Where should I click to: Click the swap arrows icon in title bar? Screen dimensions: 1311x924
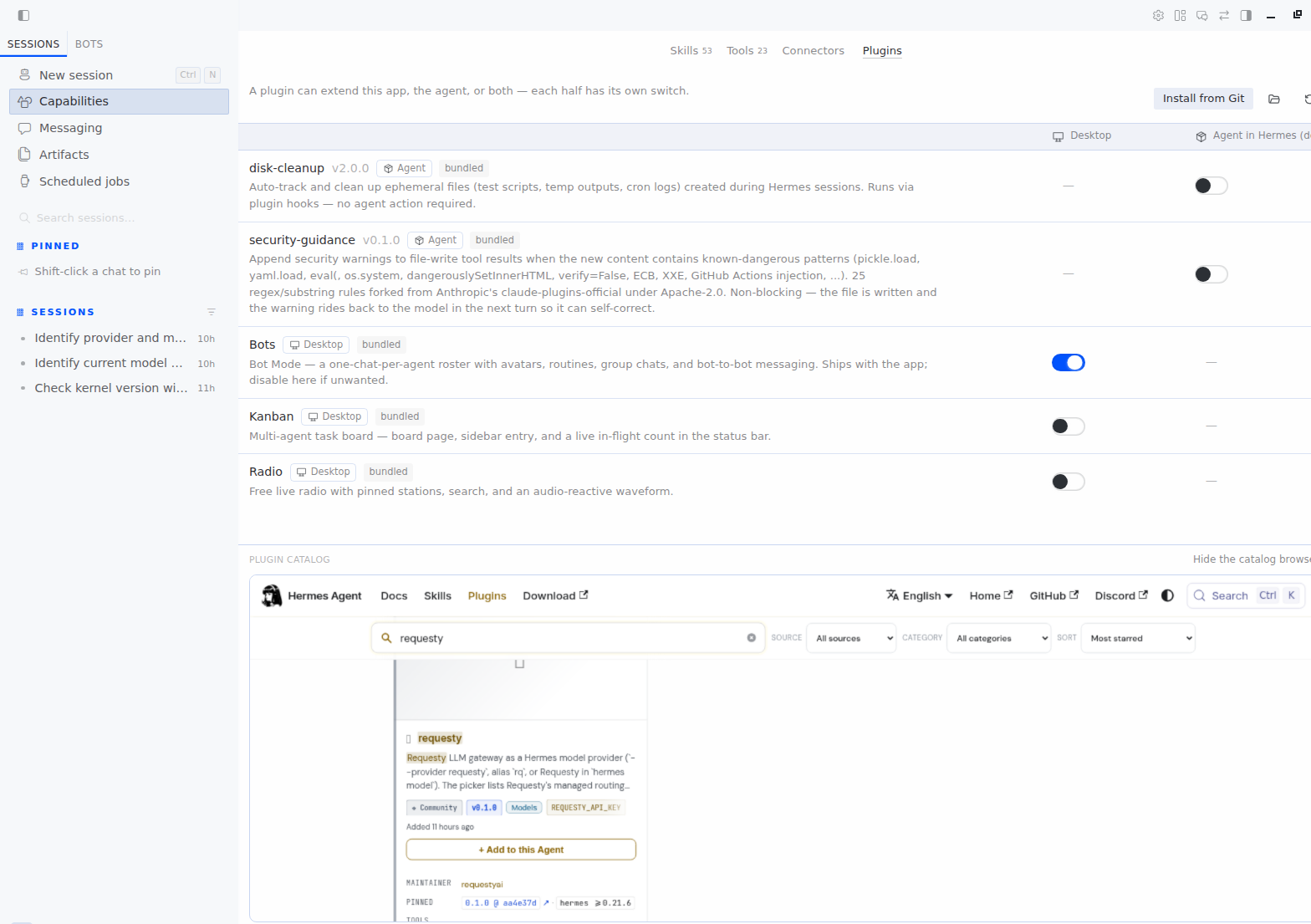pos(1224,15)
